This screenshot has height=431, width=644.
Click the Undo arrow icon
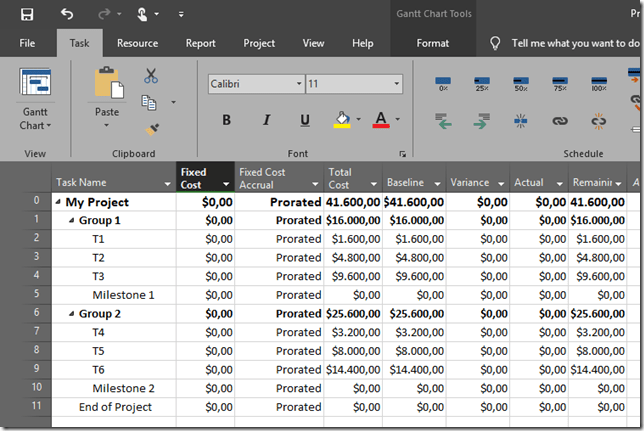[x=67, y=14]
